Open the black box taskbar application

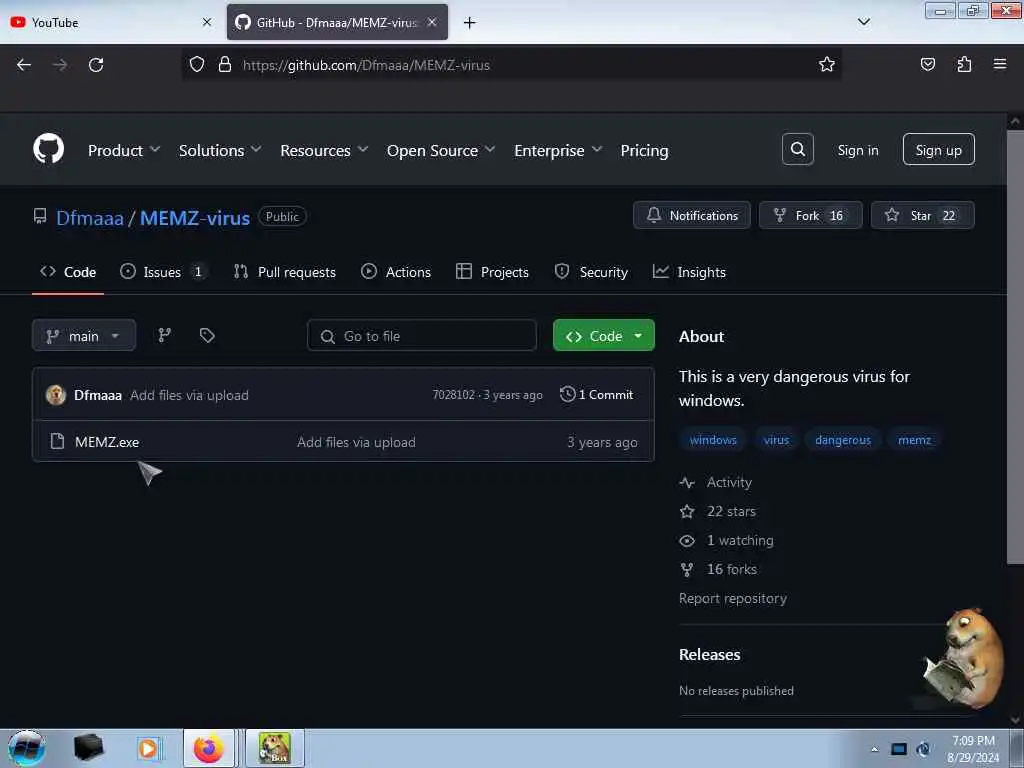coord(88,748)
